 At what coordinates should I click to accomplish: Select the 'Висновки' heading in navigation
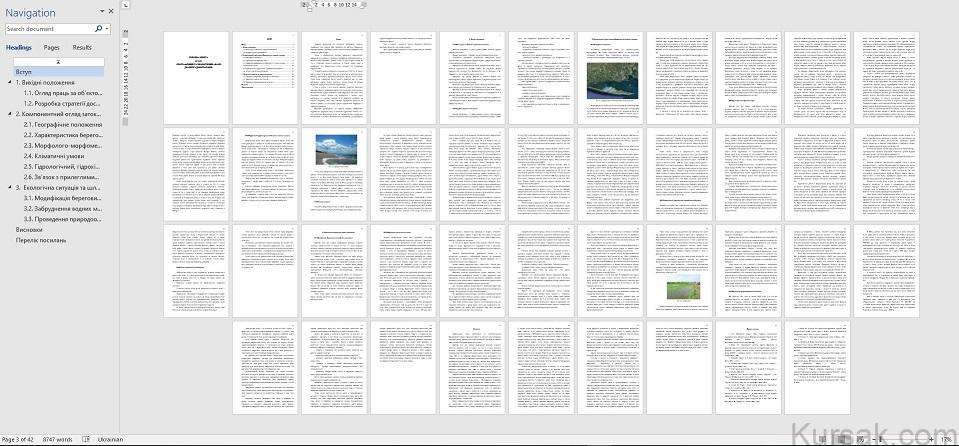click(29, 229)
